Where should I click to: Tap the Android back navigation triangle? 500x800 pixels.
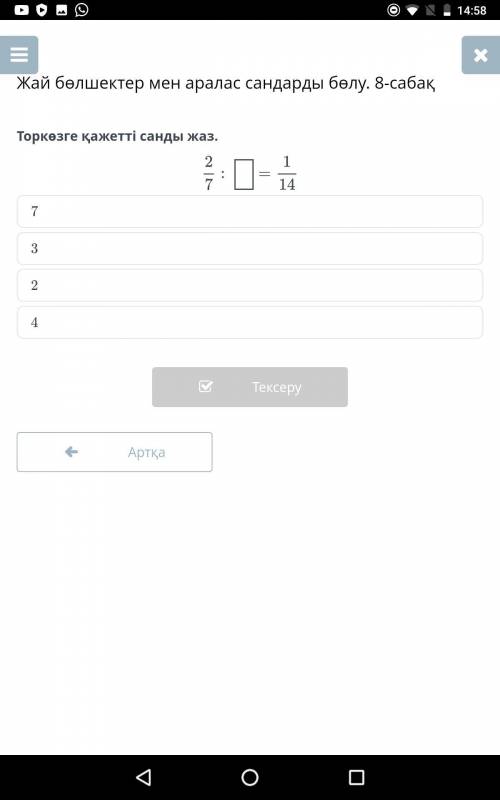144,777
